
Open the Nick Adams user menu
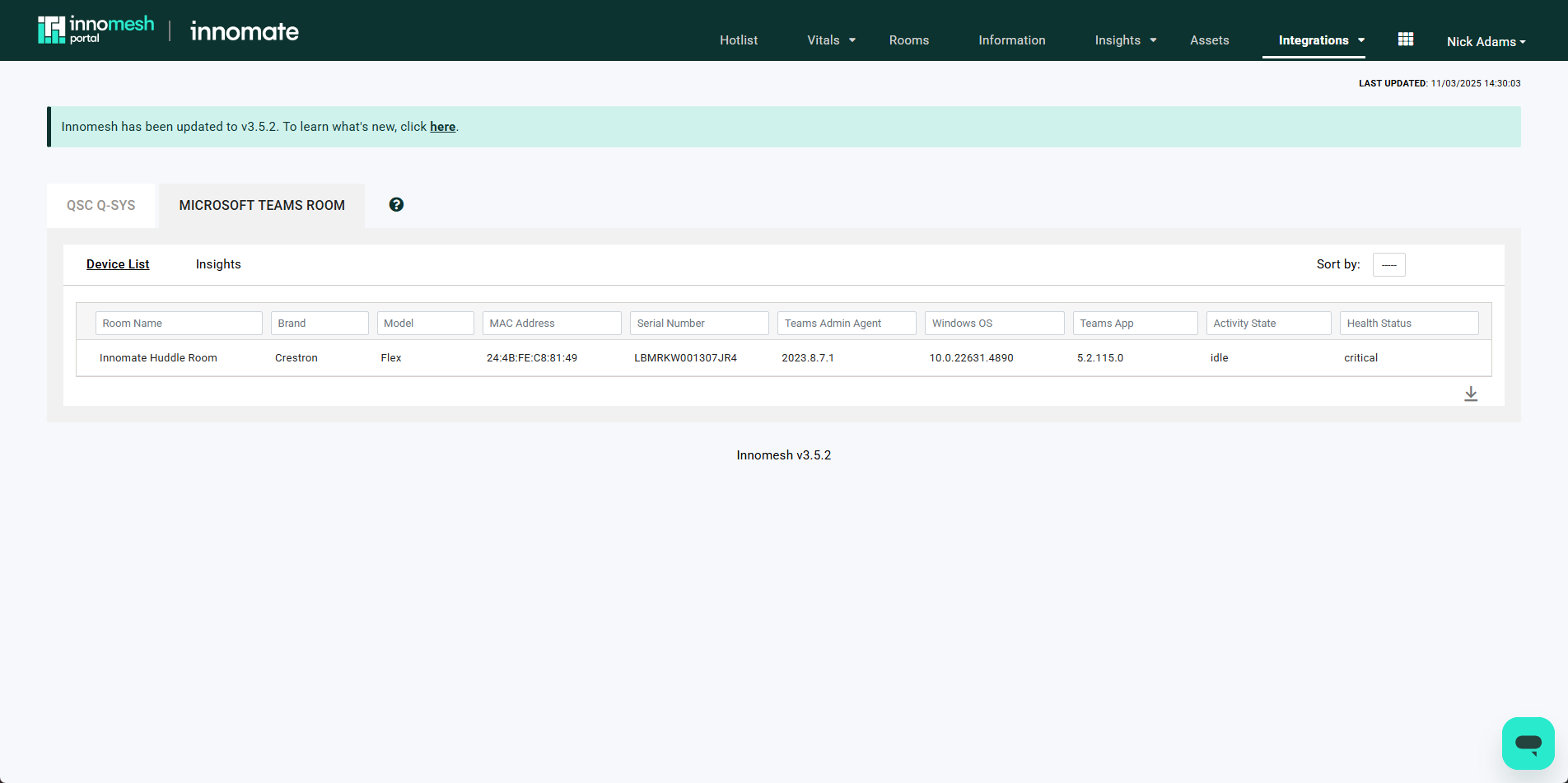coord(1486,41)
